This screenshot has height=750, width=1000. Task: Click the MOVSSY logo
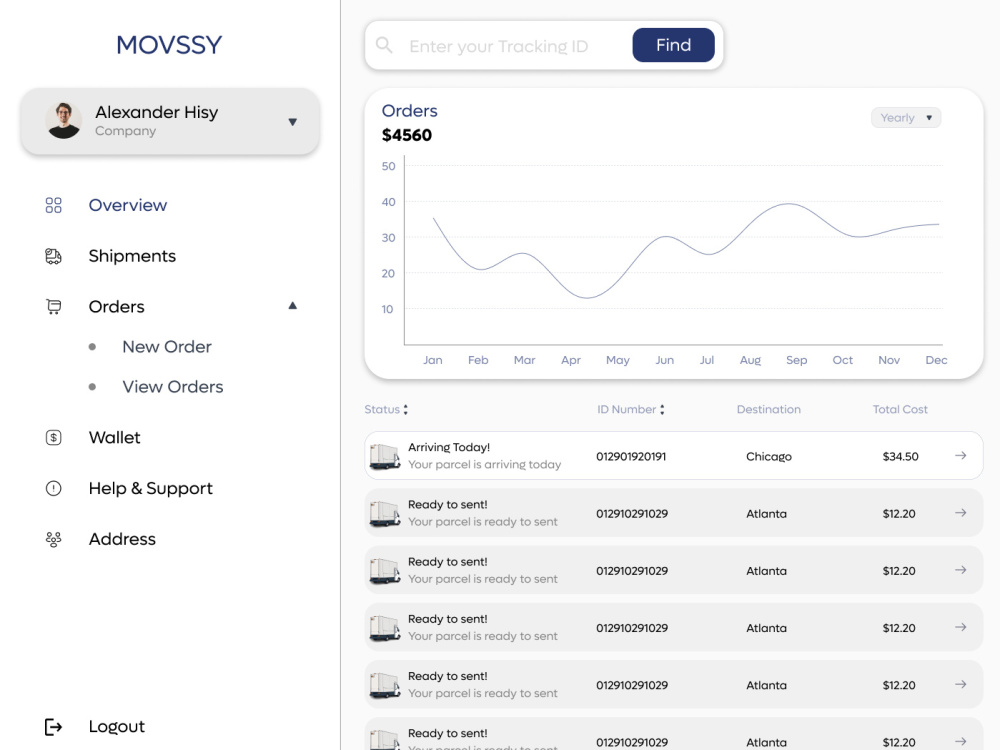[168, 44]
